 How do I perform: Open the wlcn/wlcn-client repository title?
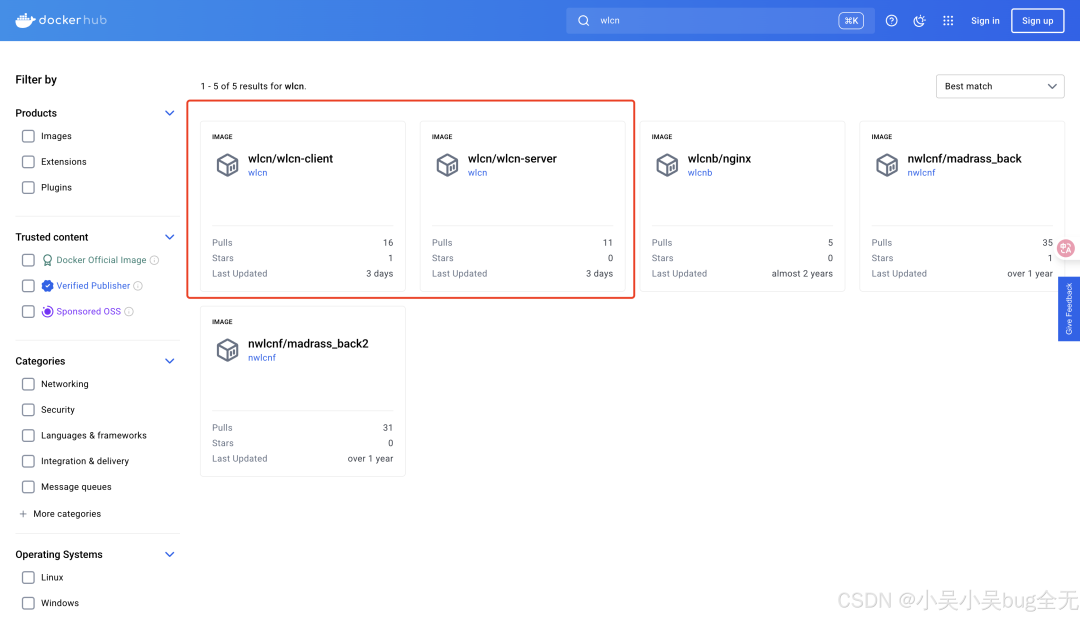tap(290, 158)
